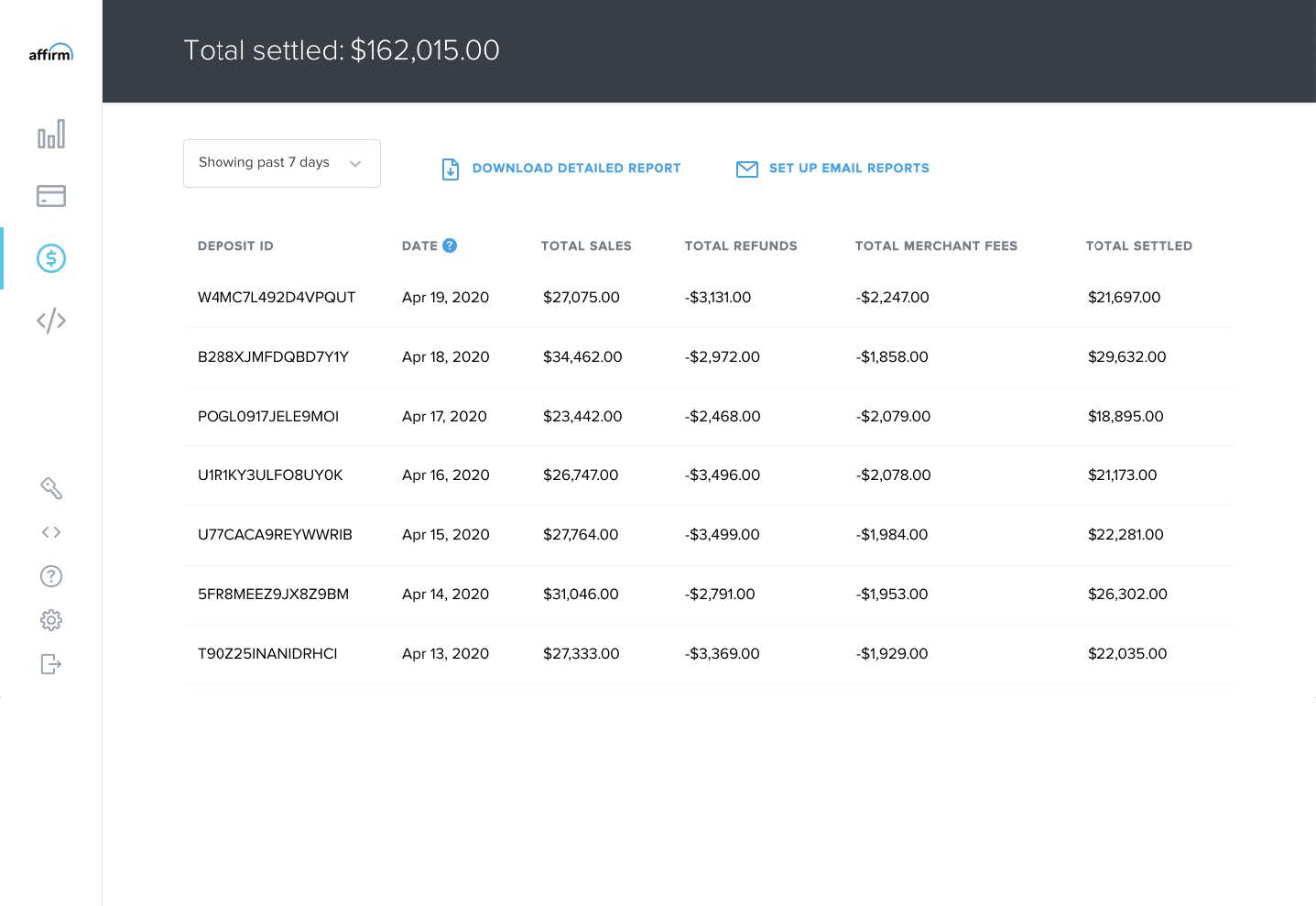Open the bar chart analytics icon

point(51,134)
